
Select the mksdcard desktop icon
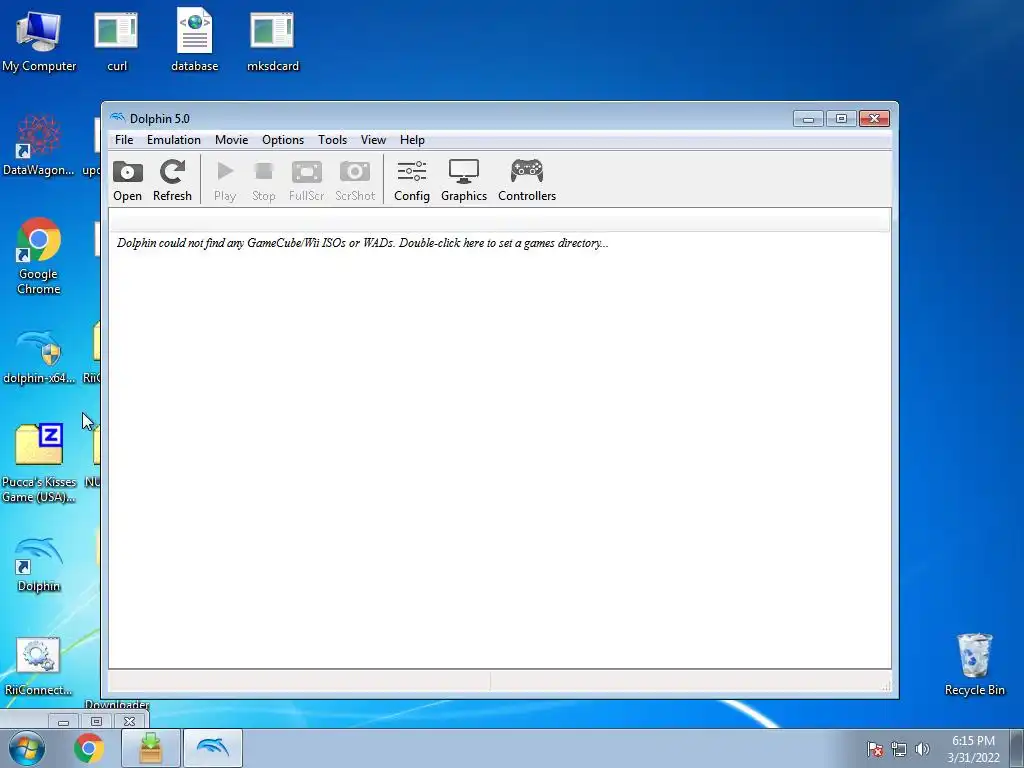pyautogui.click(x=273, y=41)
